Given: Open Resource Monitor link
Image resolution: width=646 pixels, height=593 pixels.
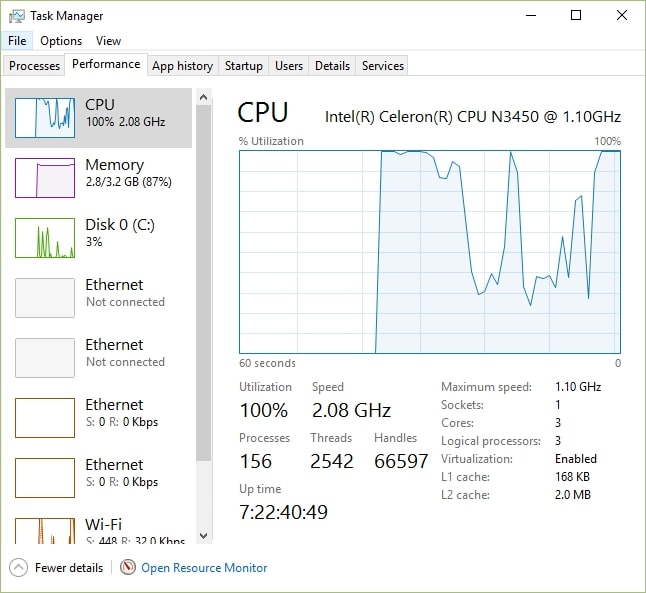Looking at the screenshot, I should [204, 568].
